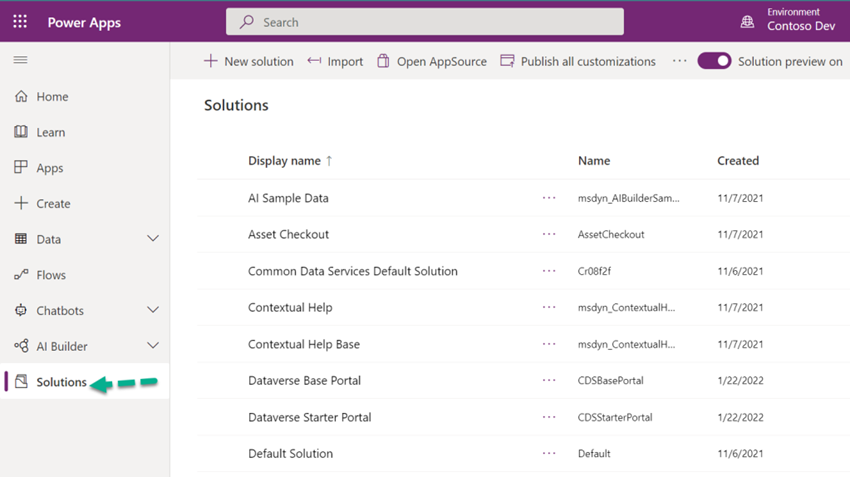Click the New solution plus icon
Screen dimensions: 850x477
tap(210, 61)
